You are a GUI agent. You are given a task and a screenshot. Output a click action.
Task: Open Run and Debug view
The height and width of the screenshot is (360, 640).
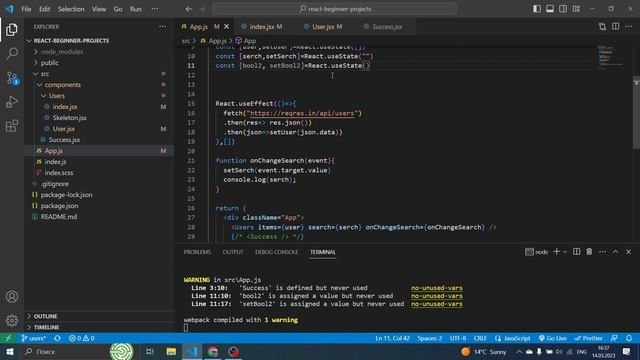(12, 102)
